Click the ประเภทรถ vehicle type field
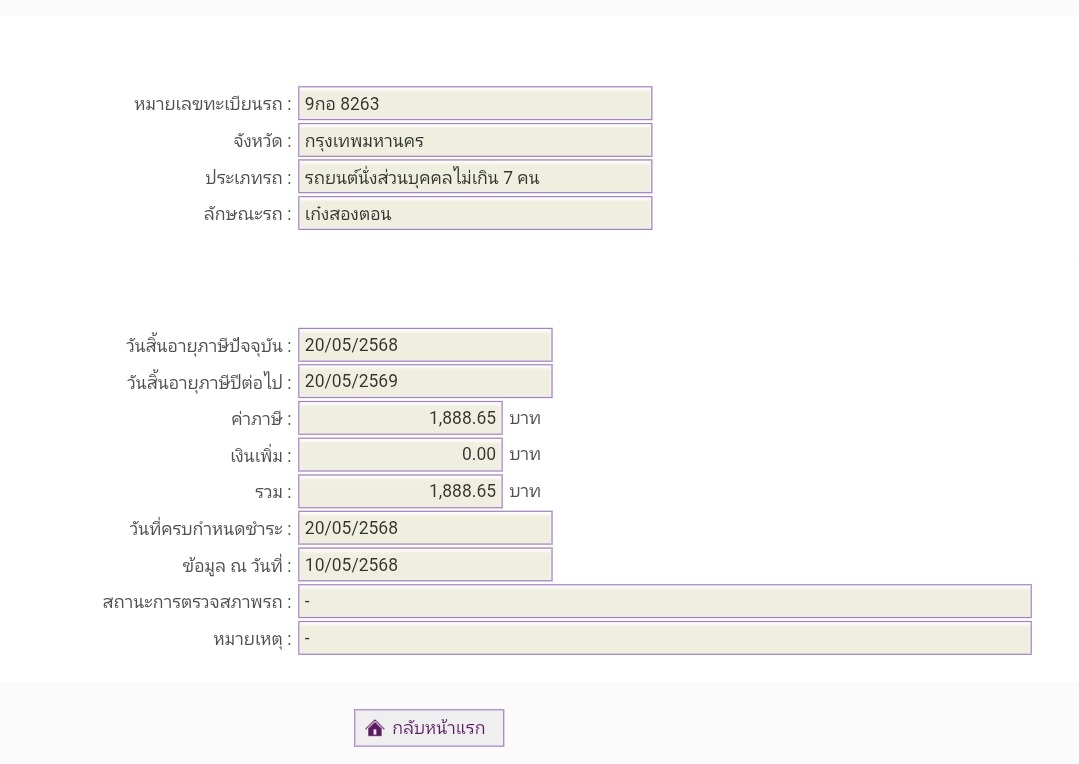1079x764 pixels. click(x=475, y=178)
